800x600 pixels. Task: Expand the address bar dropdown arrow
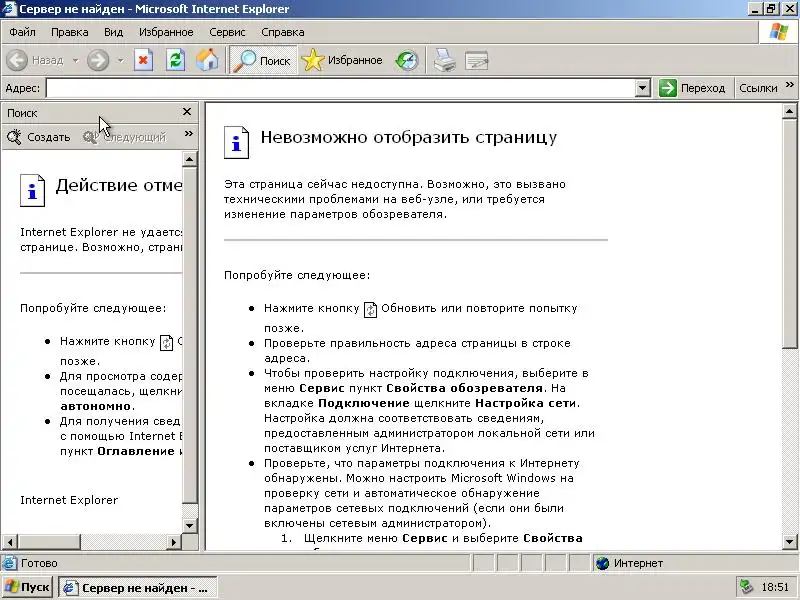643,88
